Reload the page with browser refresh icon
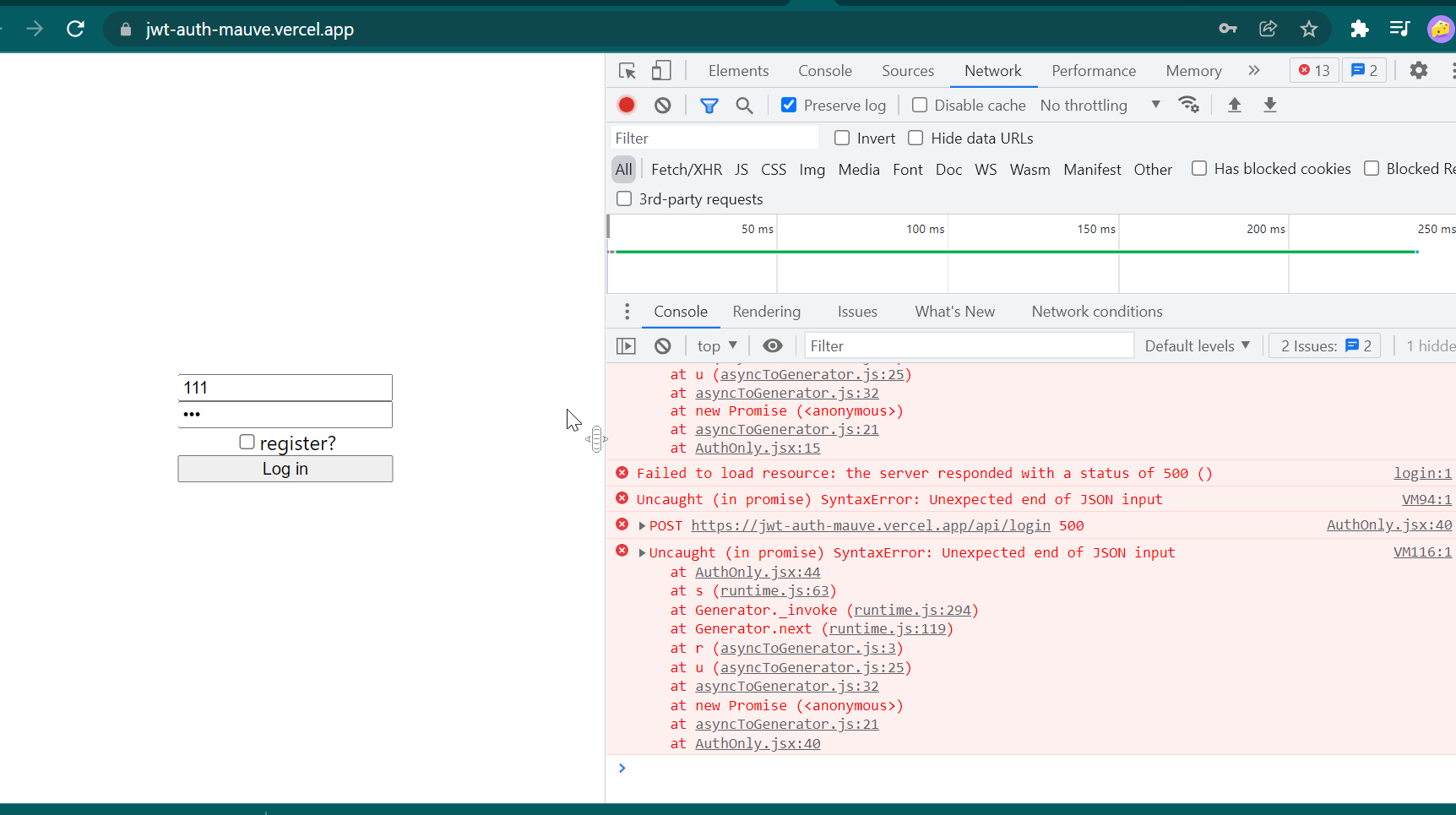Image resolution: width=1456 pixels, height=815 pixels. click(x=75, y=29)
